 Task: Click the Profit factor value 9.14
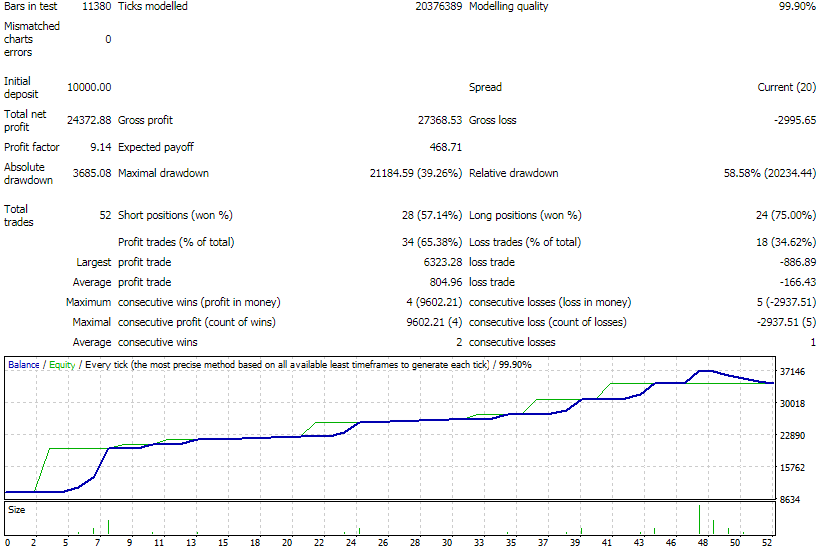[x=98, y=148]
